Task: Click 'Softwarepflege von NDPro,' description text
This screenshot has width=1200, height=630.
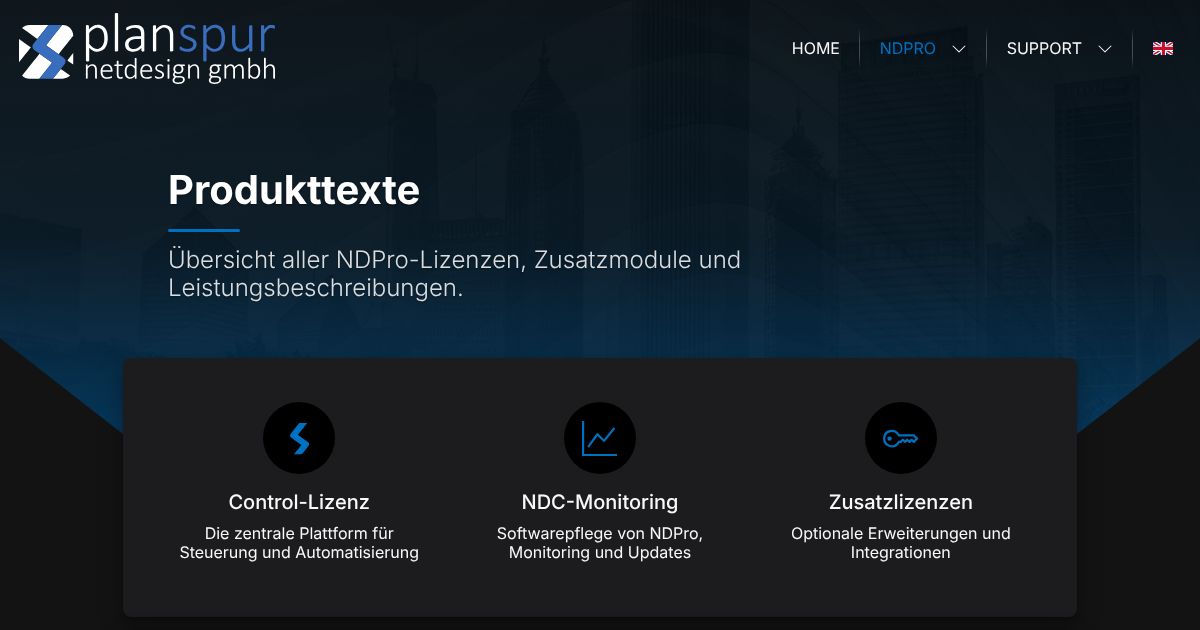Action: click(x=600, y=534)
